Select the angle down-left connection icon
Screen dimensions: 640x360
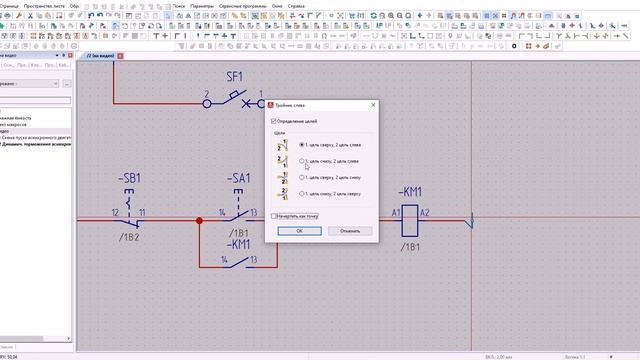pos(530,36)
